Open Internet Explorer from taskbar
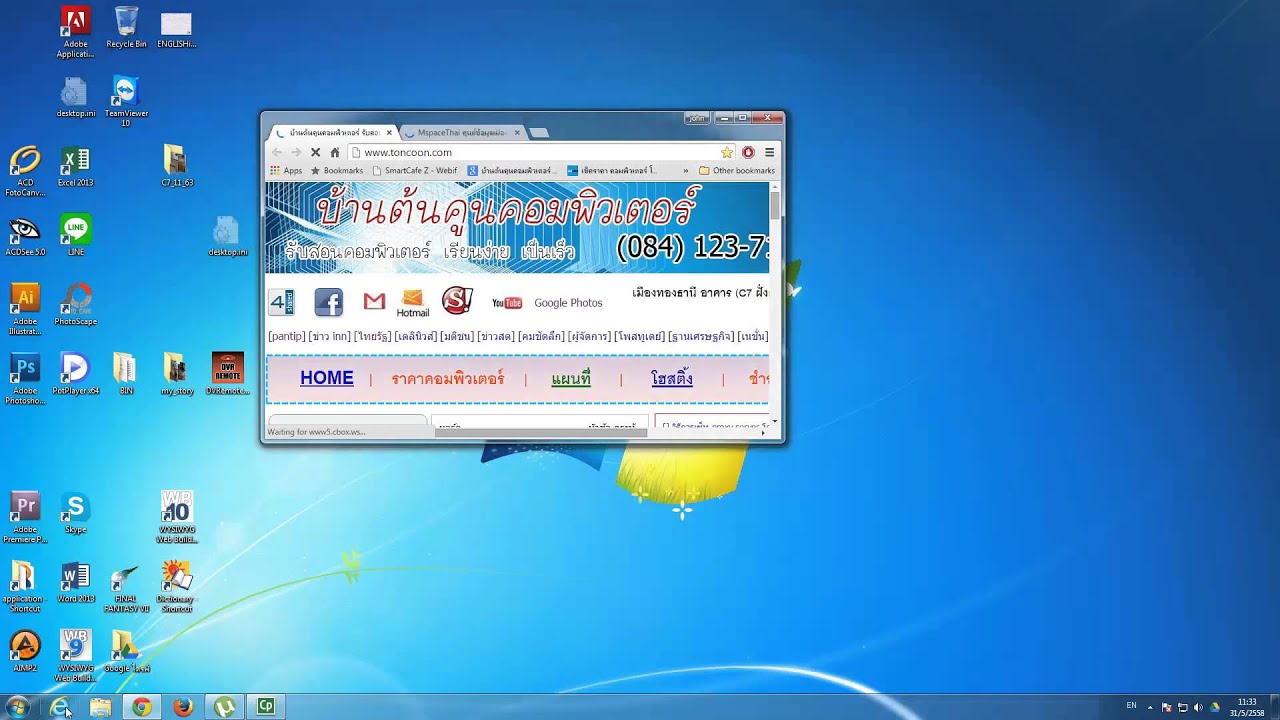Image resolution: width=1280 pixels, height=720 pixels. pyautogui.click(x=60, y=707)
